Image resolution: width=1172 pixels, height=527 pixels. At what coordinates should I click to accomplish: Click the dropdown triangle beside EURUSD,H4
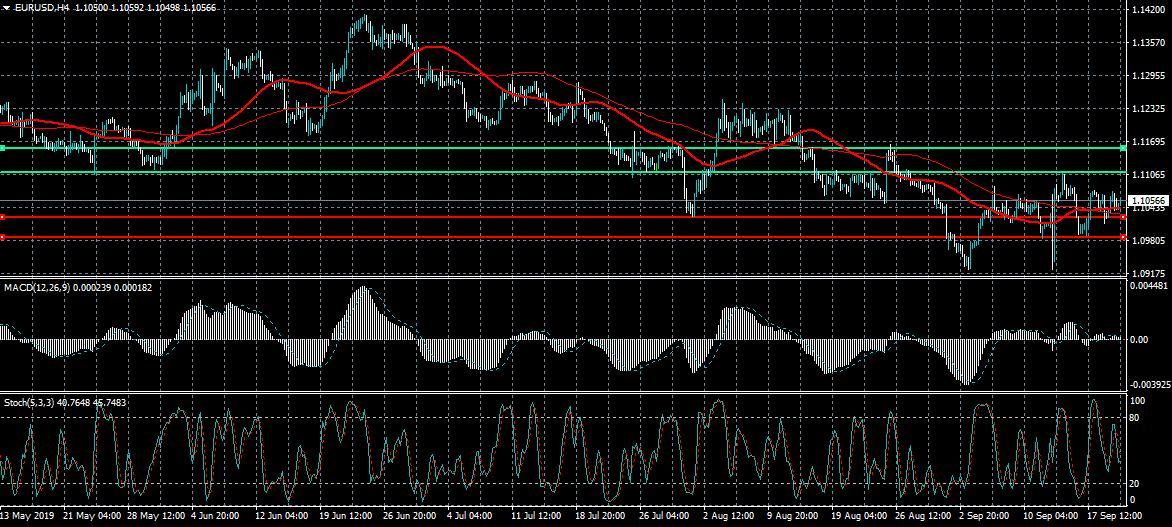(6, 7)
